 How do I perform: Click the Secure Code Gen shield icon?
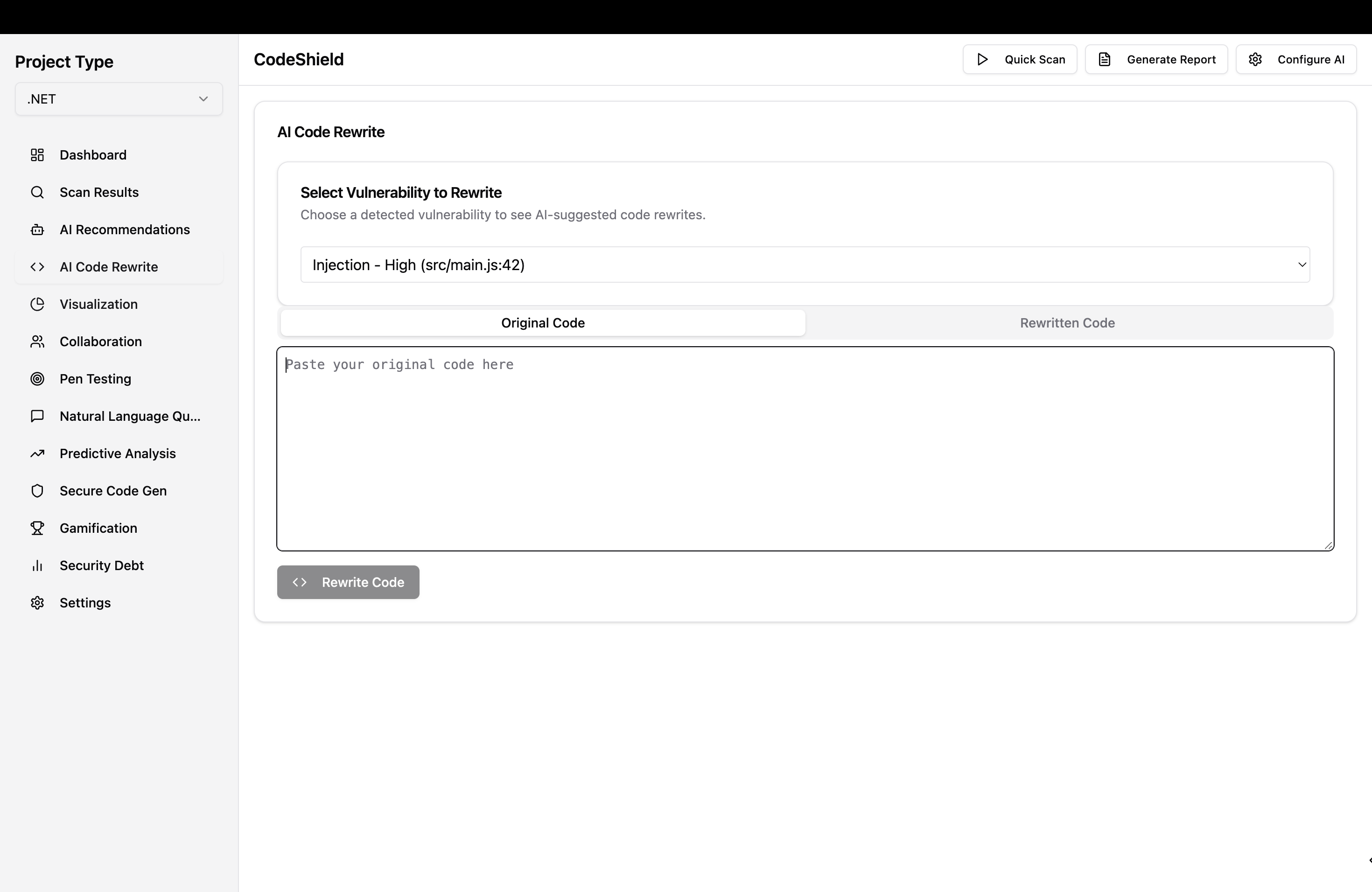pyautogui.click(x=37, y=491)
